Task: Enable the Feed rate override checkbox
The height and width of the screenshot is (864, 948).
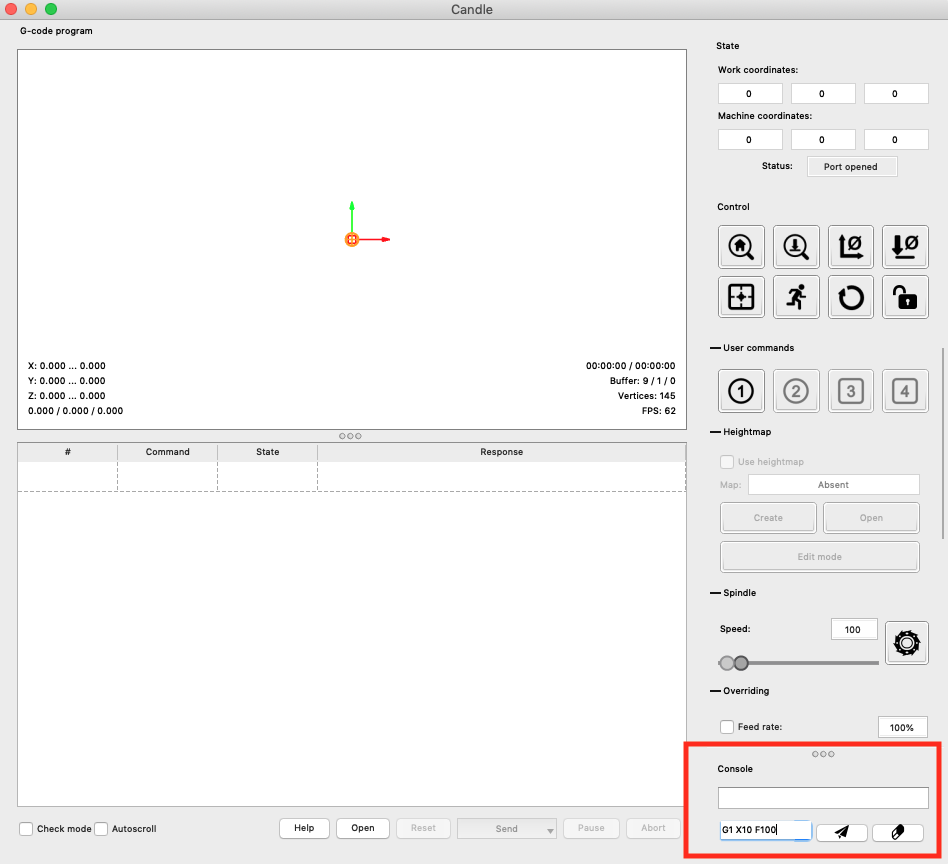Action: (x=727, y=727)
